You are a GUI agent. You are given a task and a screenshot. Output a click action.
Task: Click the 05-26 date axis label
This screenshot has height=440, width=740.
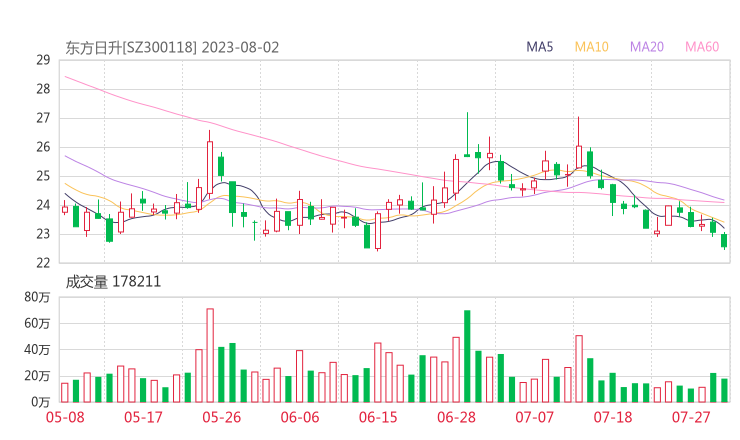(x=221, y=417)
